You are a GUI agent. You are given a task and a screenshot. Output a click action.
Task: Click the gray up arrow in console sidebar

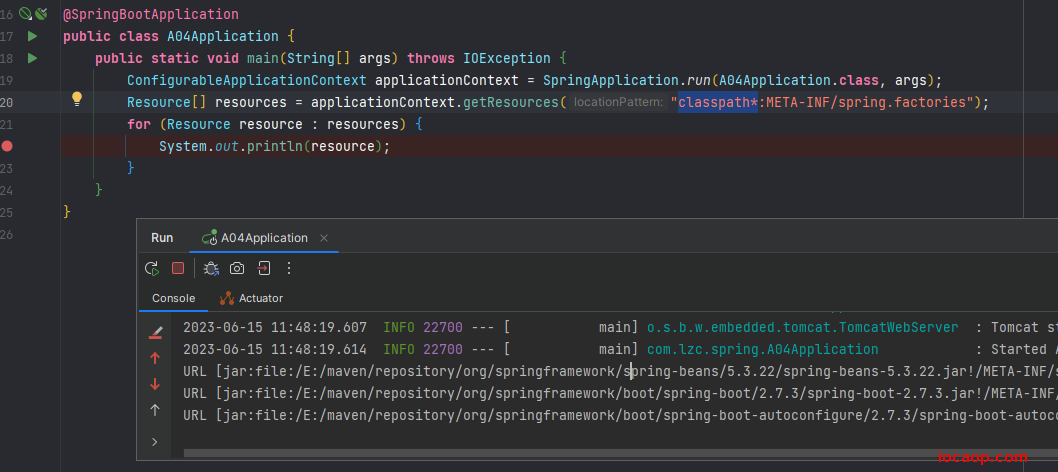pos(155,410)
